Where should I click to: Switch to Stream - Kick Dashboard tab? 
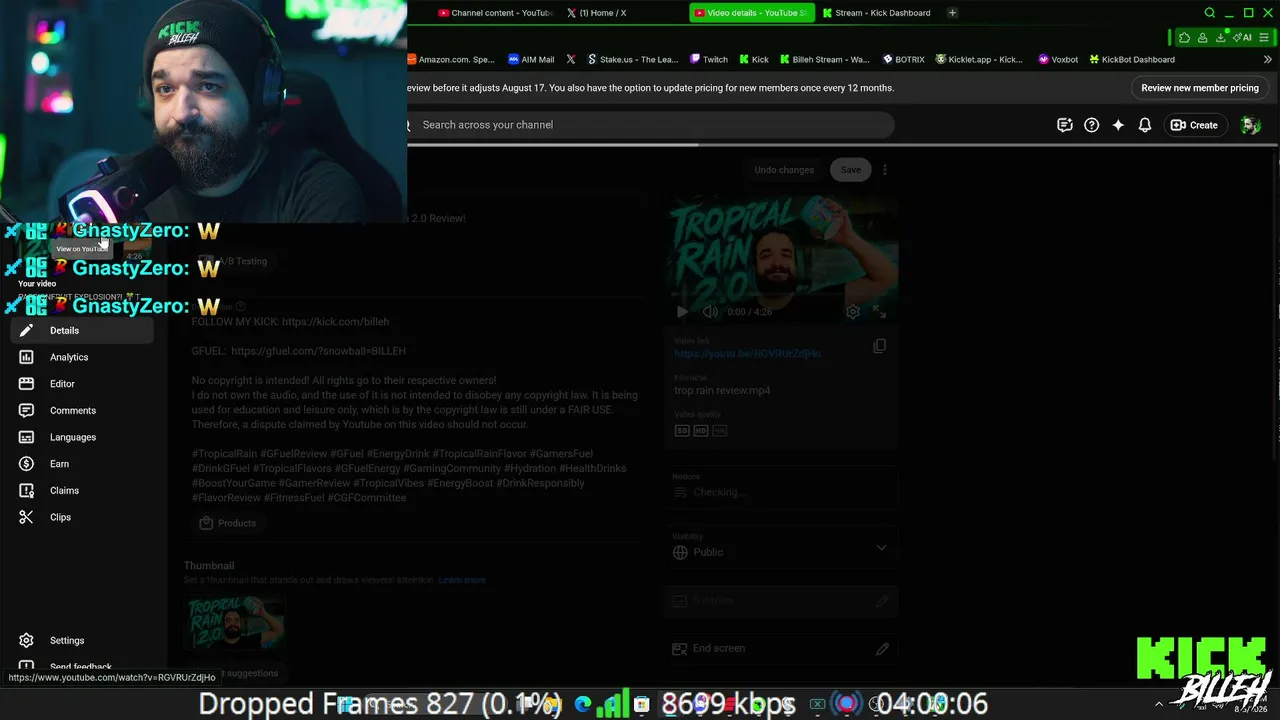point(876,13)
